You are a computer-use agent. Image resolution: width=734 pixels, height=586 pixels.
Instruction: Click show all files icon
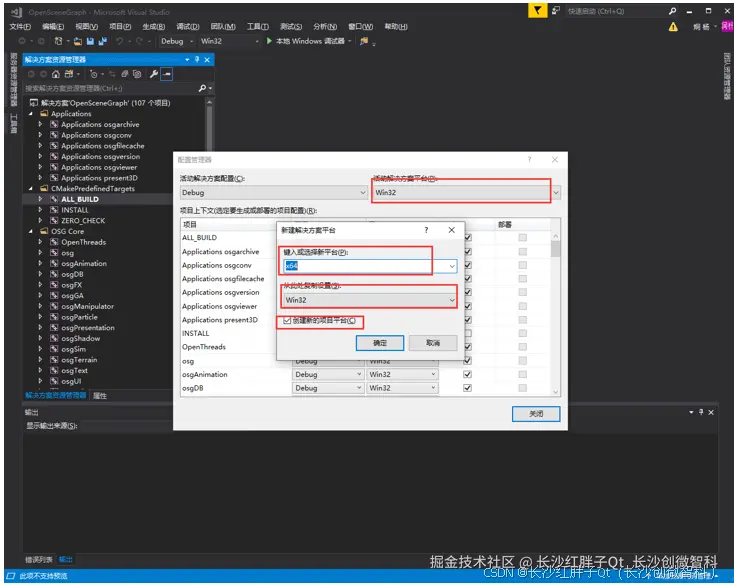tap(137, 74)
